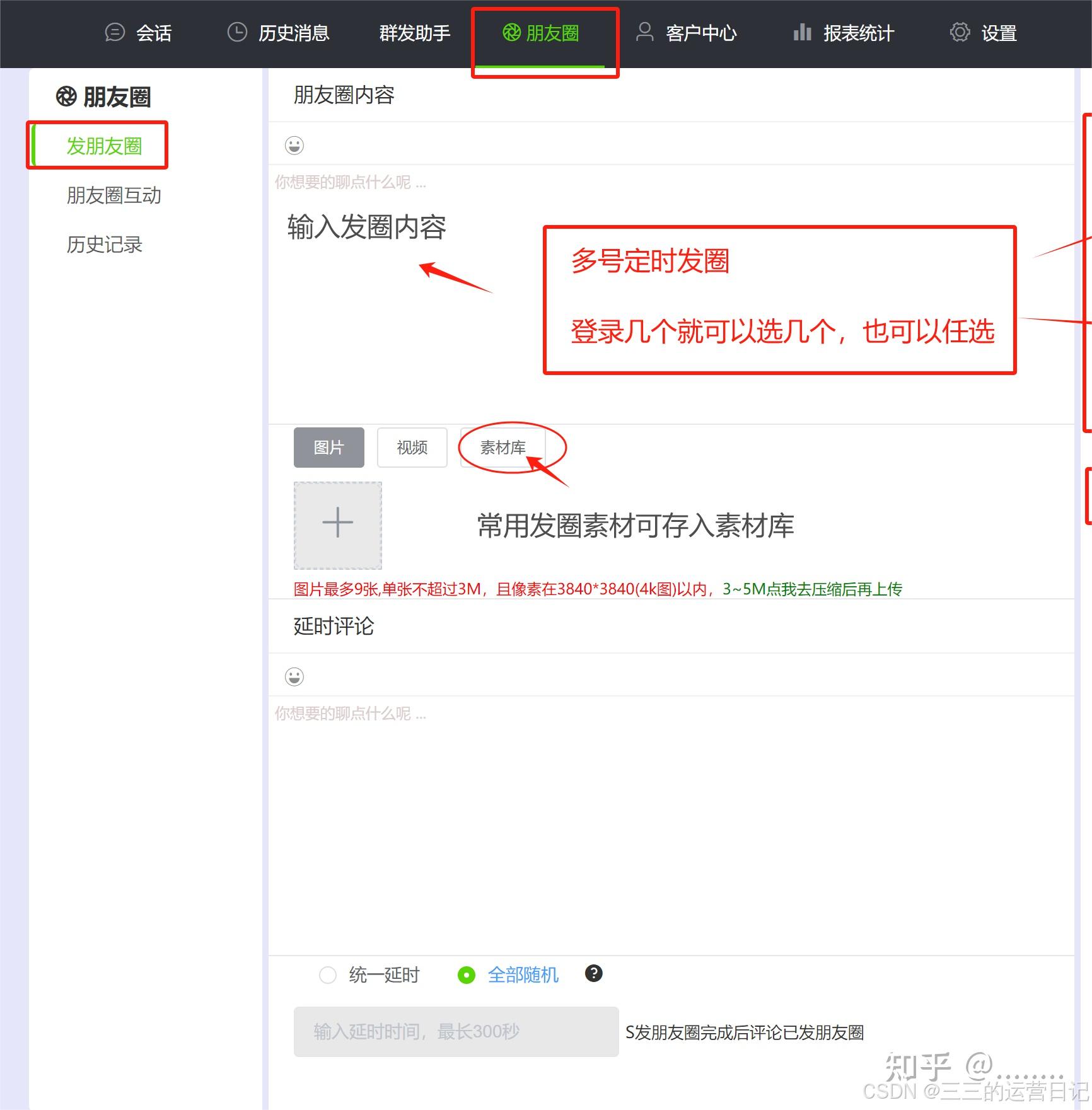Click the 历史消息 clock icon

point(236,32)
